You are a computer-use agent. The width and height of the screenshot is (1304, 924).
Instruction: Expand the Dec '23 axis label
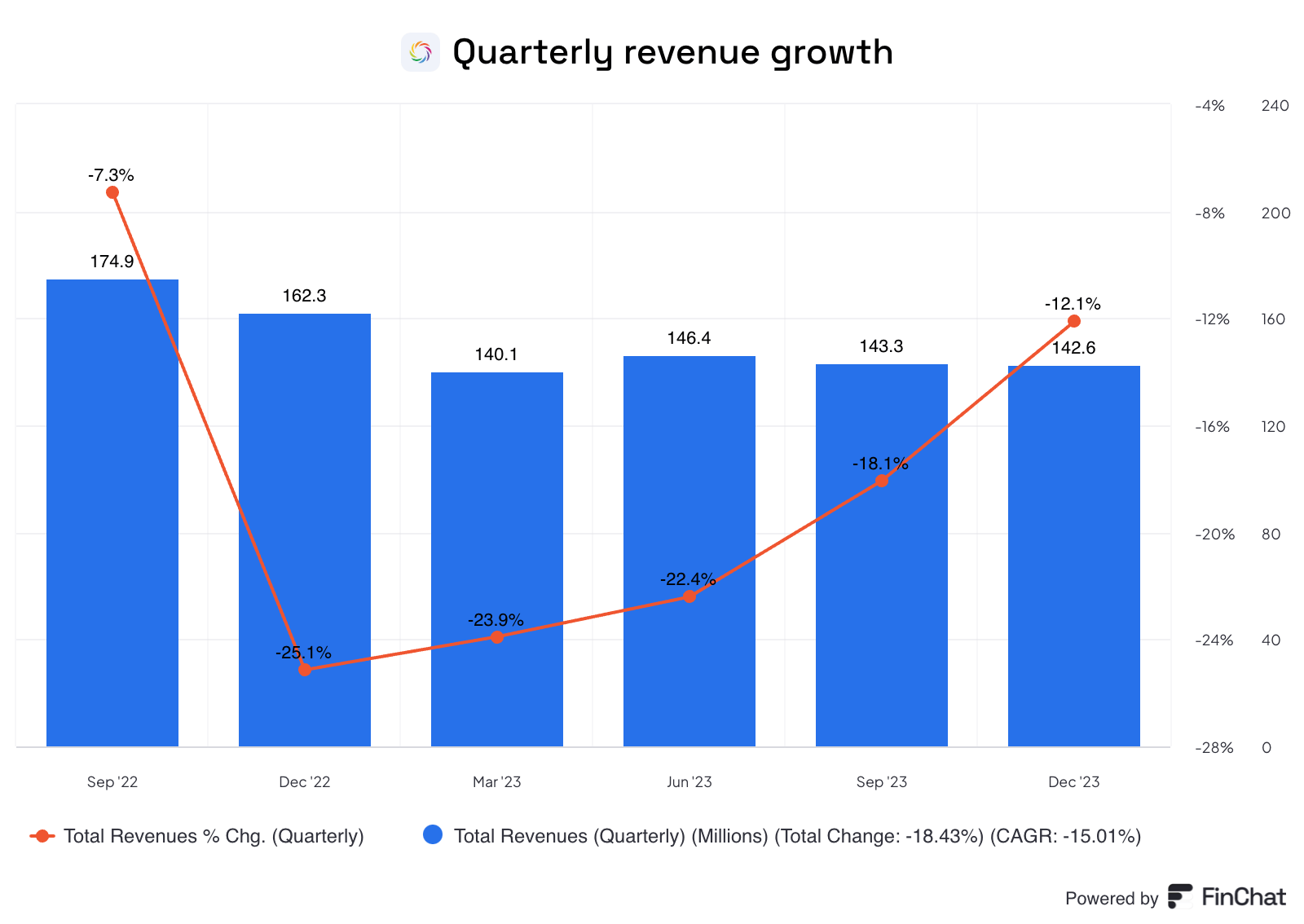(x=1074, y=781)
